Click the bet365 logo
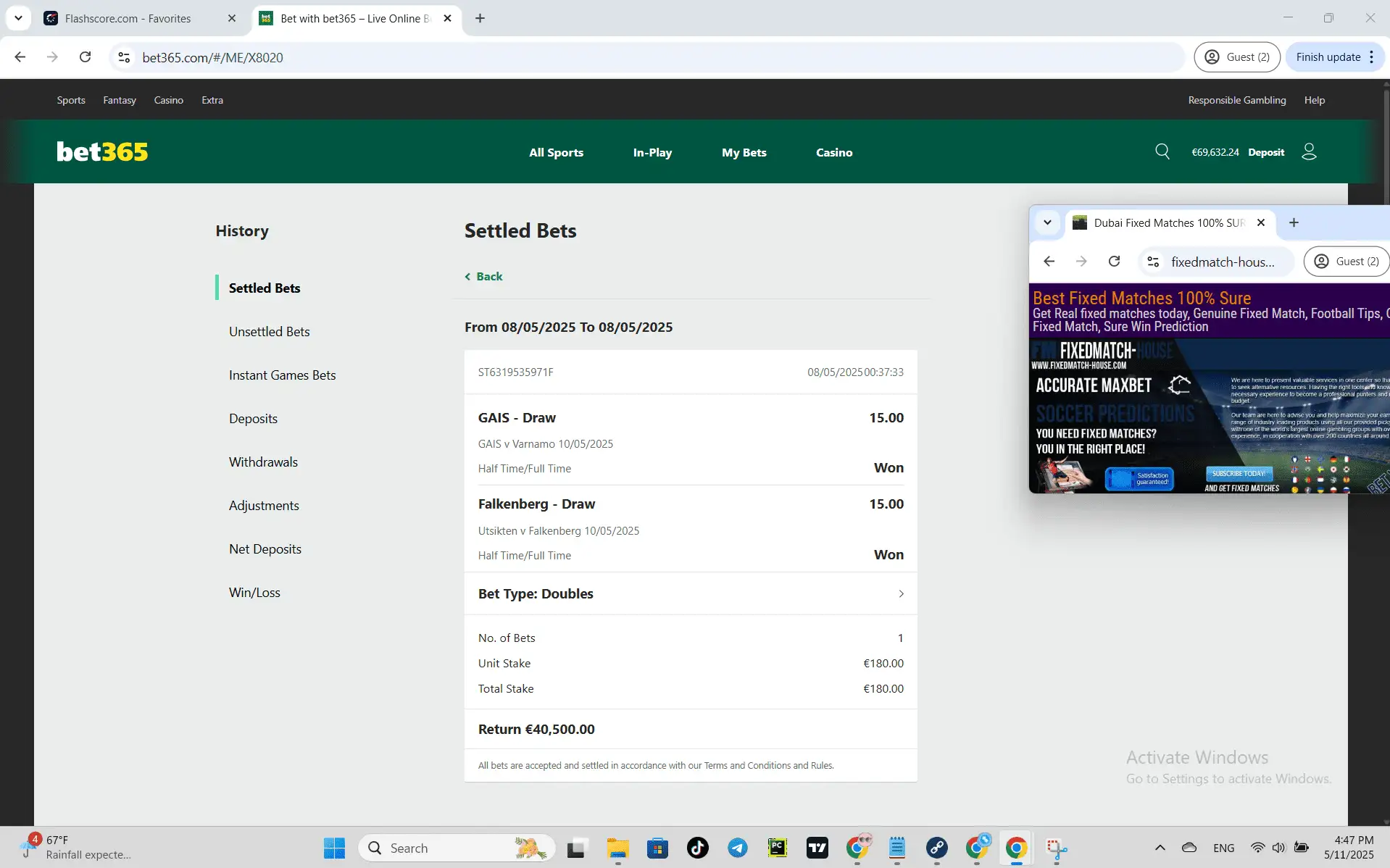The width and height of the screenshot is (1390, 868). [x=101, y=151]
